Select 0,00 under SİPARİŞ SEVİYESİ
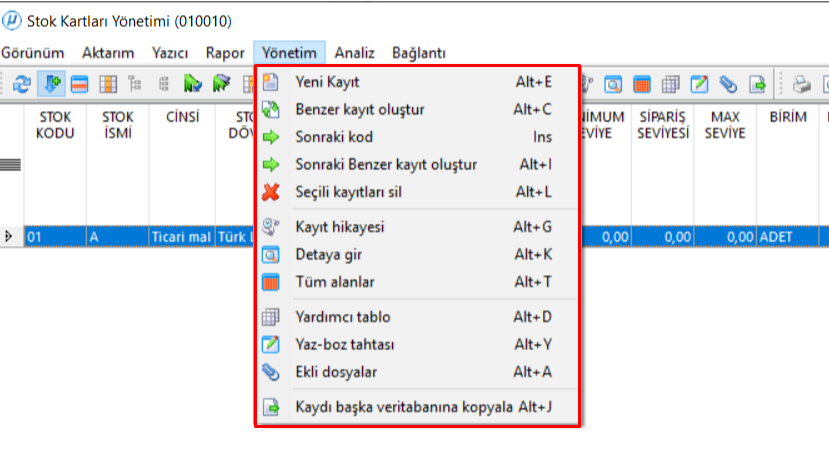Screen dimensions: 829x460 pos(663,236)
